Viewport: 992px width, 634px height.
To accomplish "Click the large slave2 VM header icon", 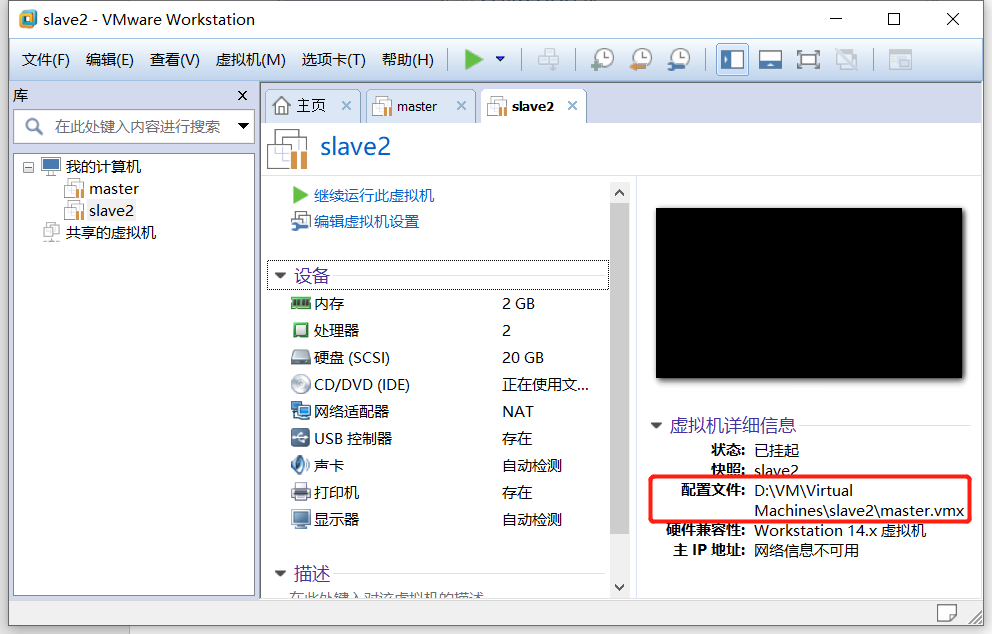I will tap(287, 149).
